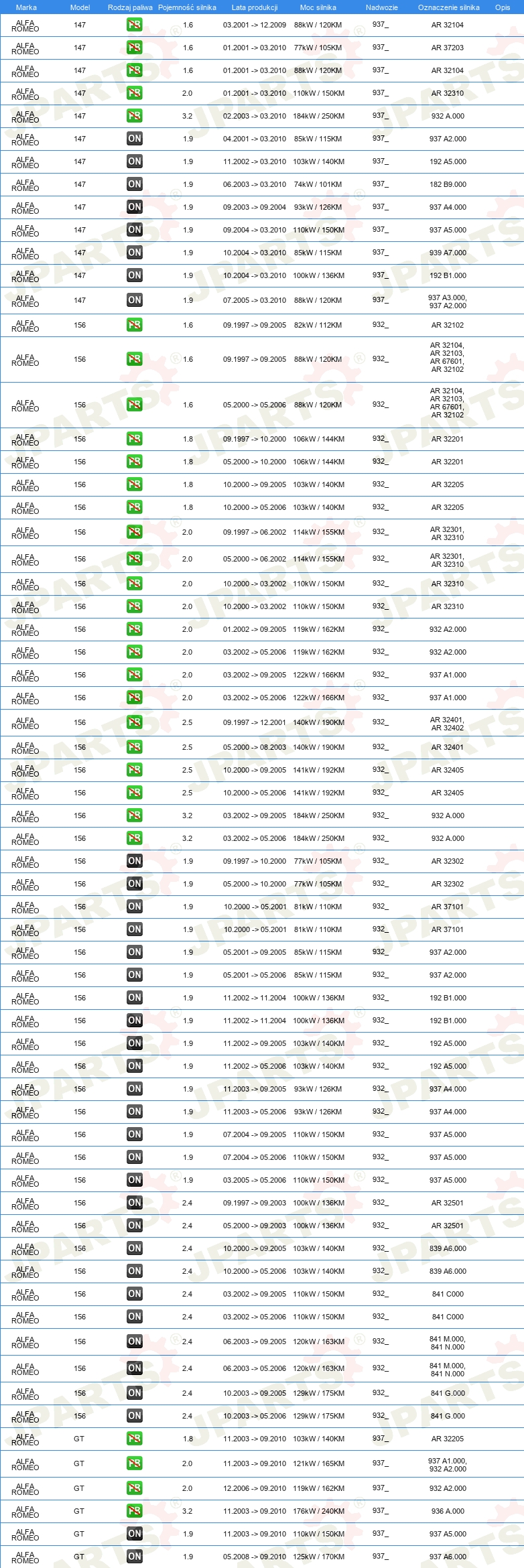The image size is (524, 1568).
Task: Click the ON icon in the 156 03.2005 -> 05.2006 row
Action: coord(134,1180)
